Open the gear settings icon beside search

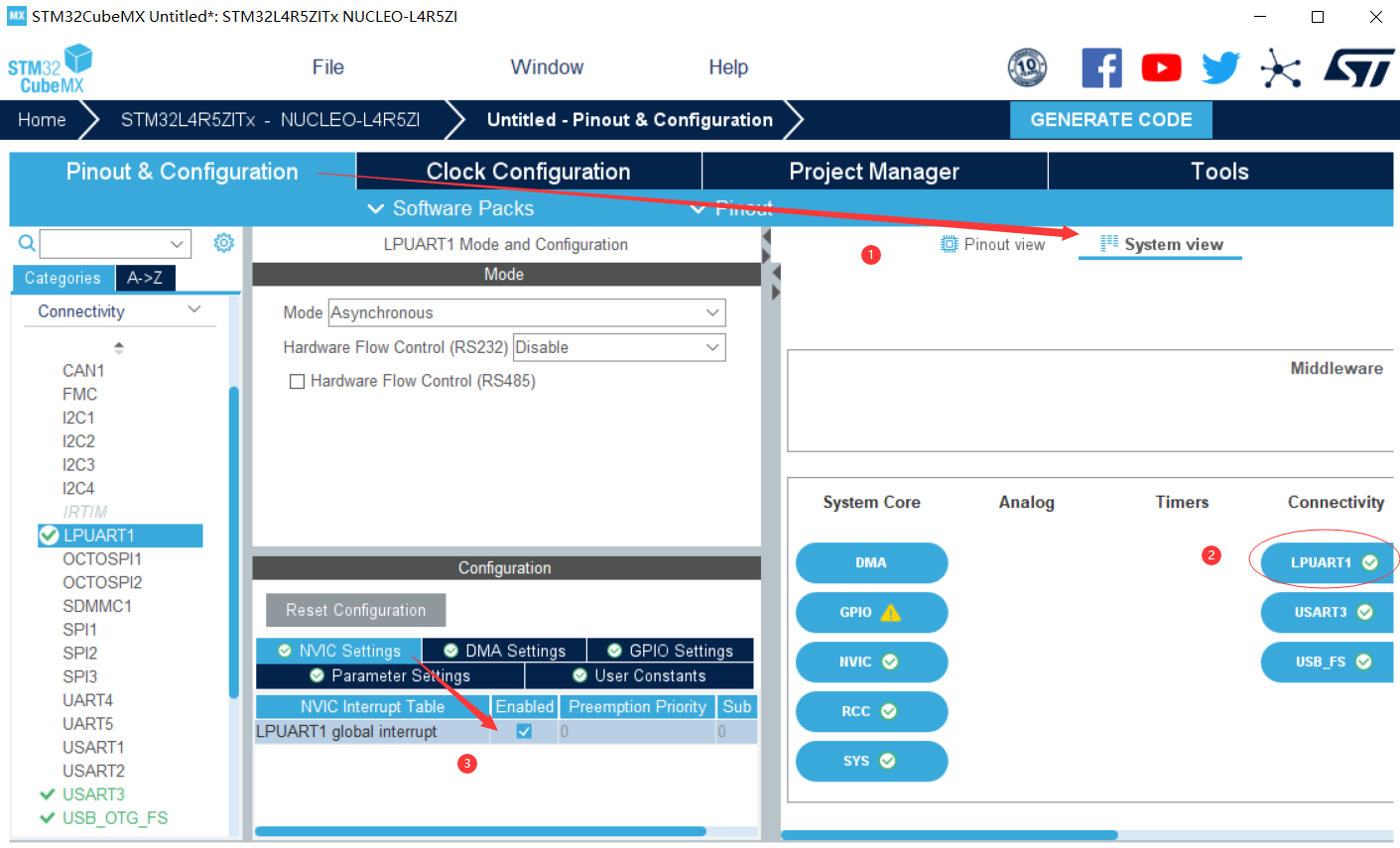224,242
